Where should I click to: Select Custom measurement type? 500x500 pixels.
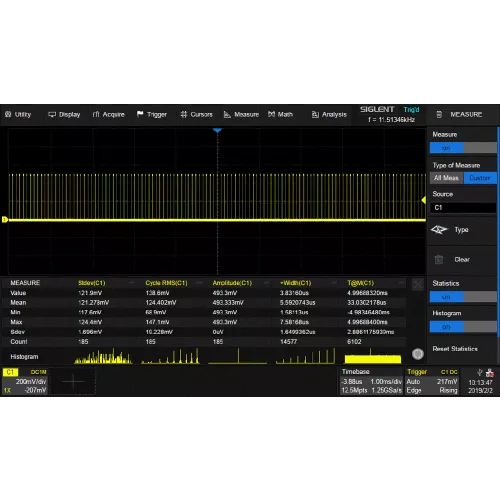[480, 178]
